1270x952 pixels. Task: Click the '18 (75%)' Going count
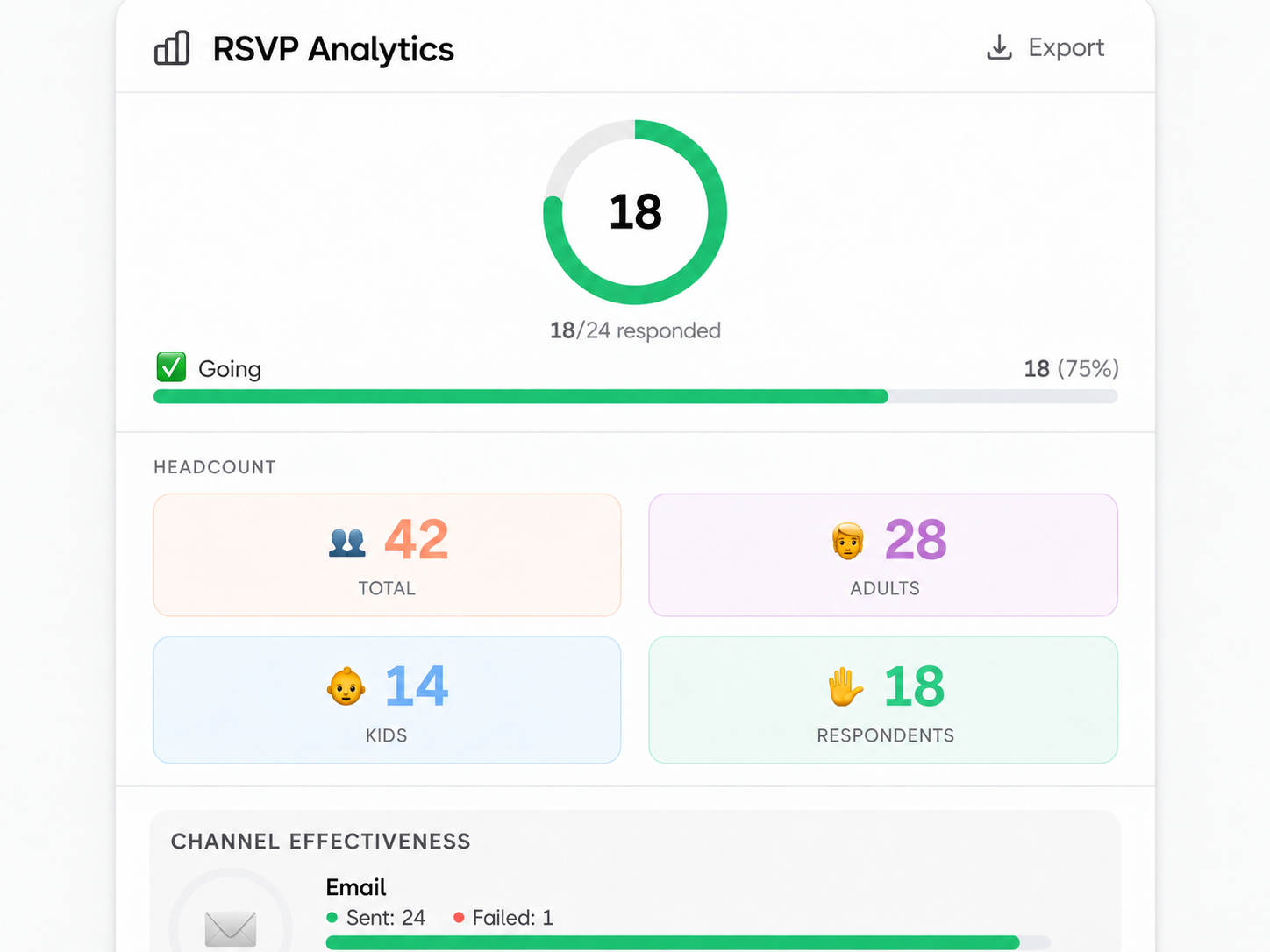1071,368
